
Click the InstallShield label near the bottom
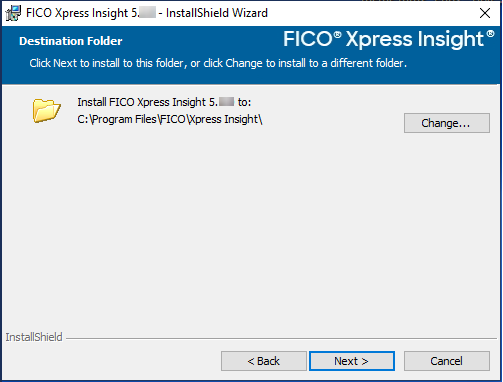tap(34, 337)
